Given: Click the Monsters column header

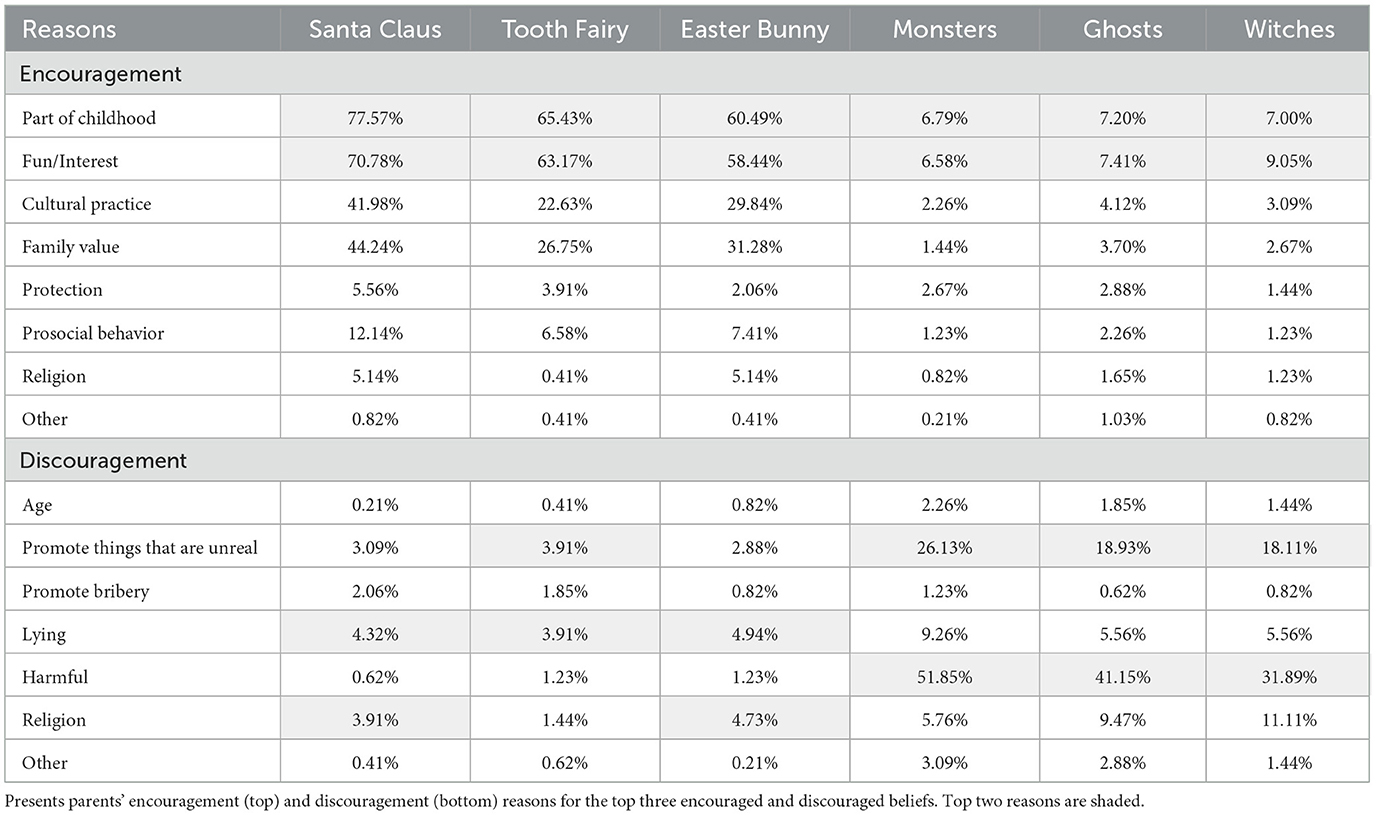Looking at the screenshot, I should coord(944,29).
